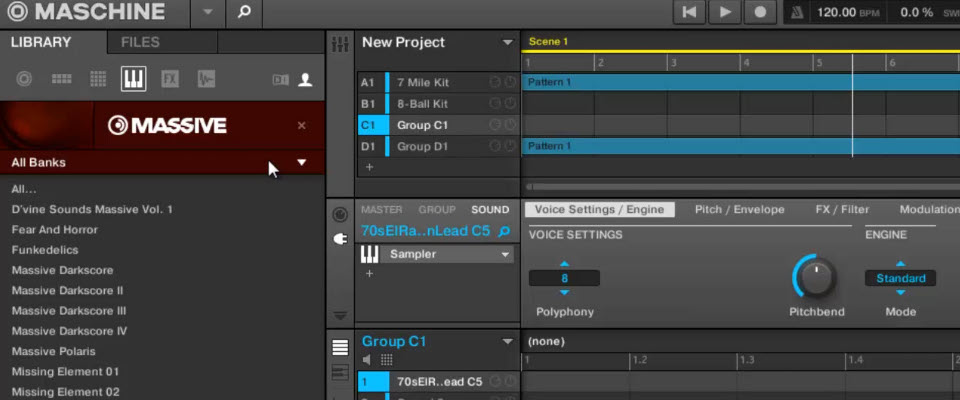Image resolution: width=960 pixels, height=400 pixels.
Task: Select the plug-in icon in control area
Action: point(340,240)
